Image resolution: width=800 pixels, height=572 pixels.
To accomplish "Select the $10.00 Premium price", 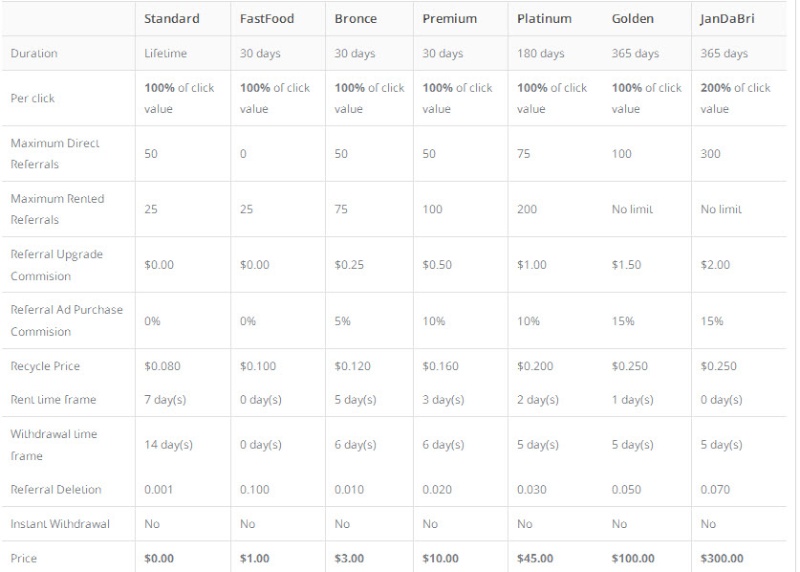I will (440, 558).
